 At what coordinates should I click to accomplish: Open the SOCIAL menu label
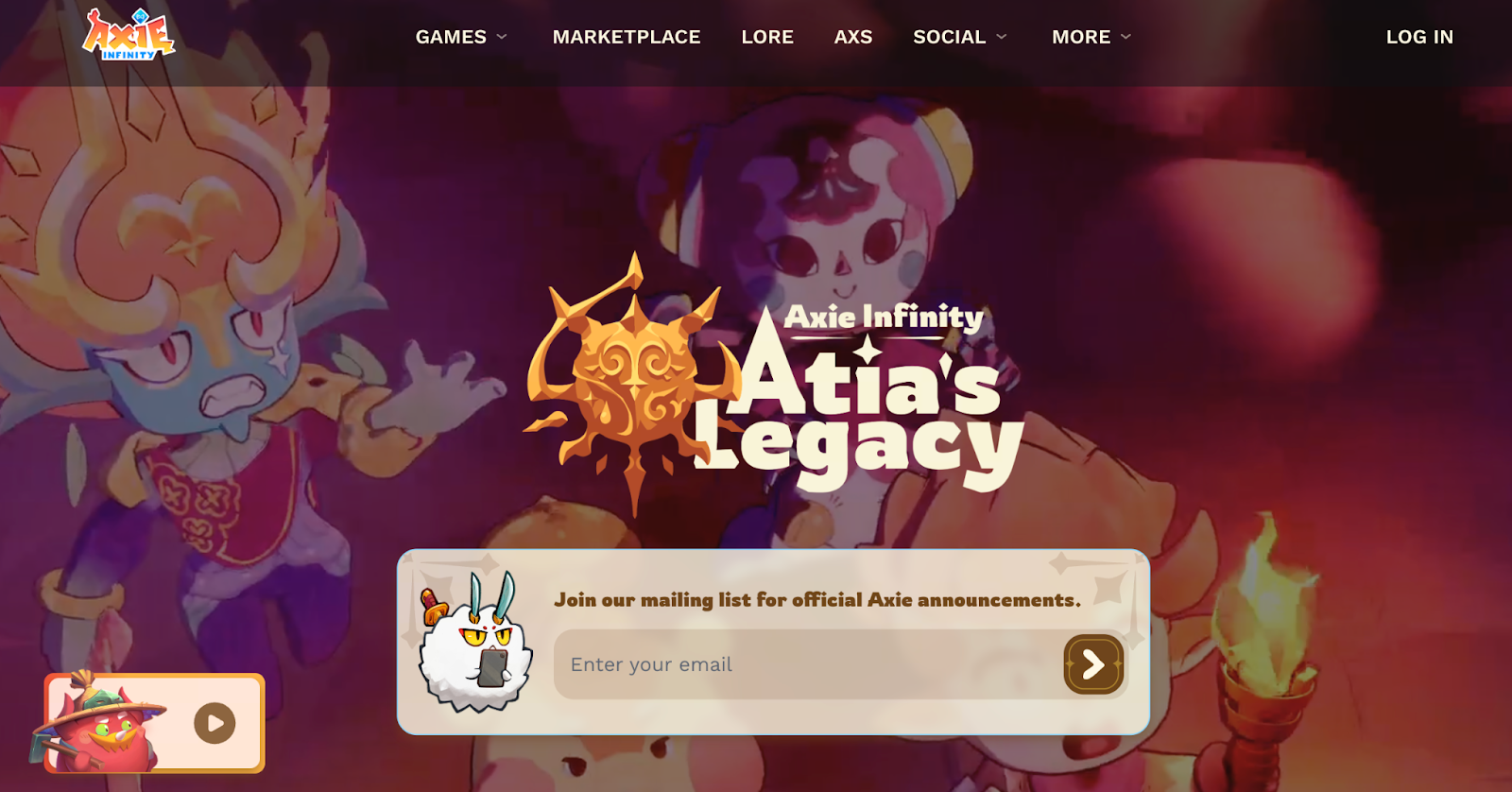(x=949, y=37)
